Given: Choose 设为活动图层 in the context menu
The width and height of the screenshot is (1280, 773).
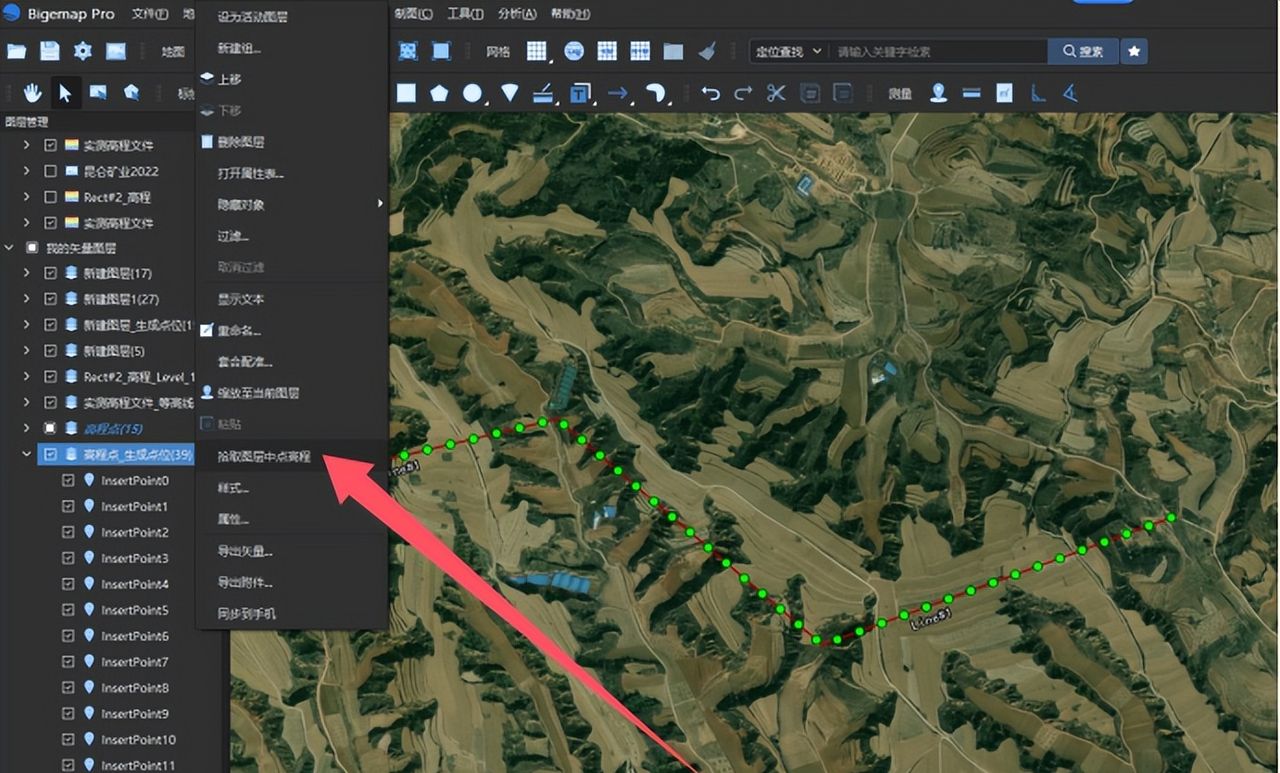Looking at the screenshot, I should (x=291, y=16).
